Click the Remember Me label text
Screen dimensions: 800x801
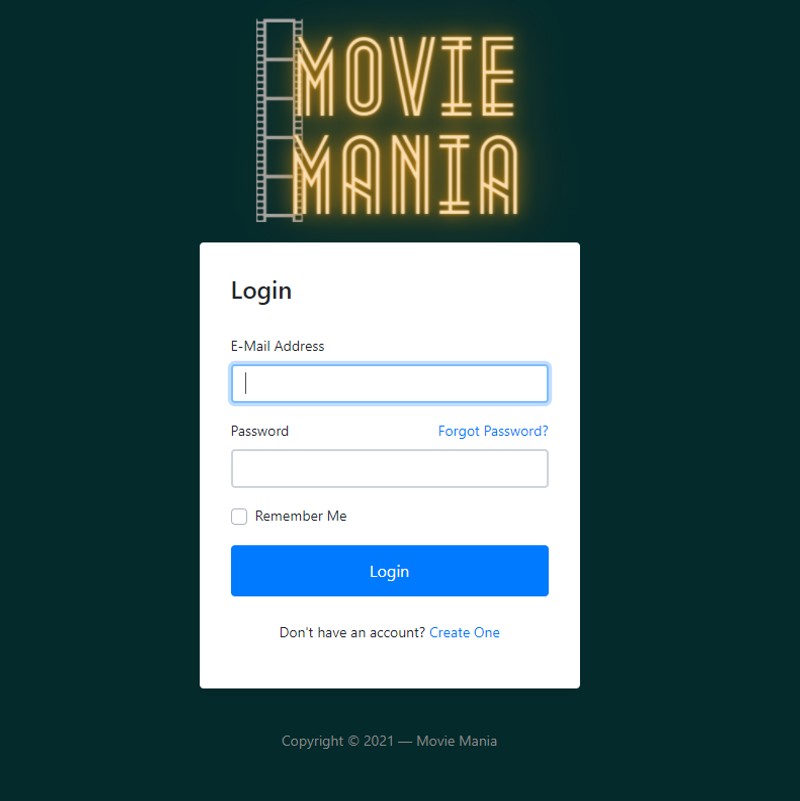pos(301,516)
